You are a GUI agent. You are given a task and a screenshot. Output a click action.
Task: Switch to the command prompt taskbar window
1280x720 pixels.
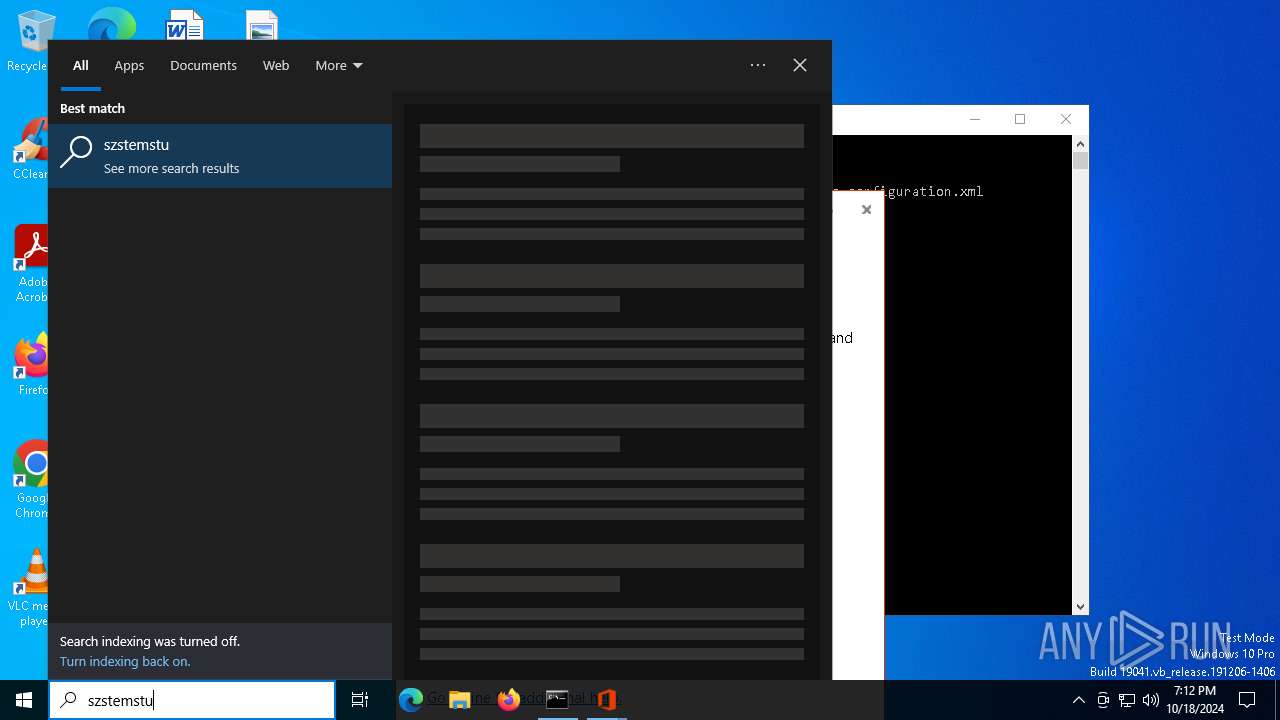click(x=557, y=700)
